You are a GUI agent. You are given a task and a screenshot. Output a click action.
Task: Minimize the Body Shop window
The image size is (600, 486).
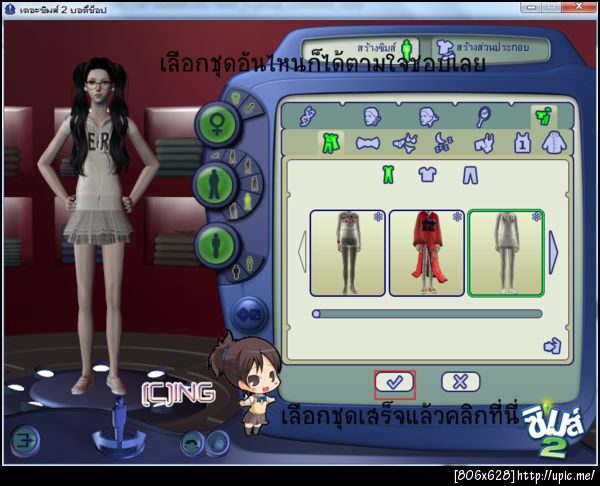pos(531,6)
